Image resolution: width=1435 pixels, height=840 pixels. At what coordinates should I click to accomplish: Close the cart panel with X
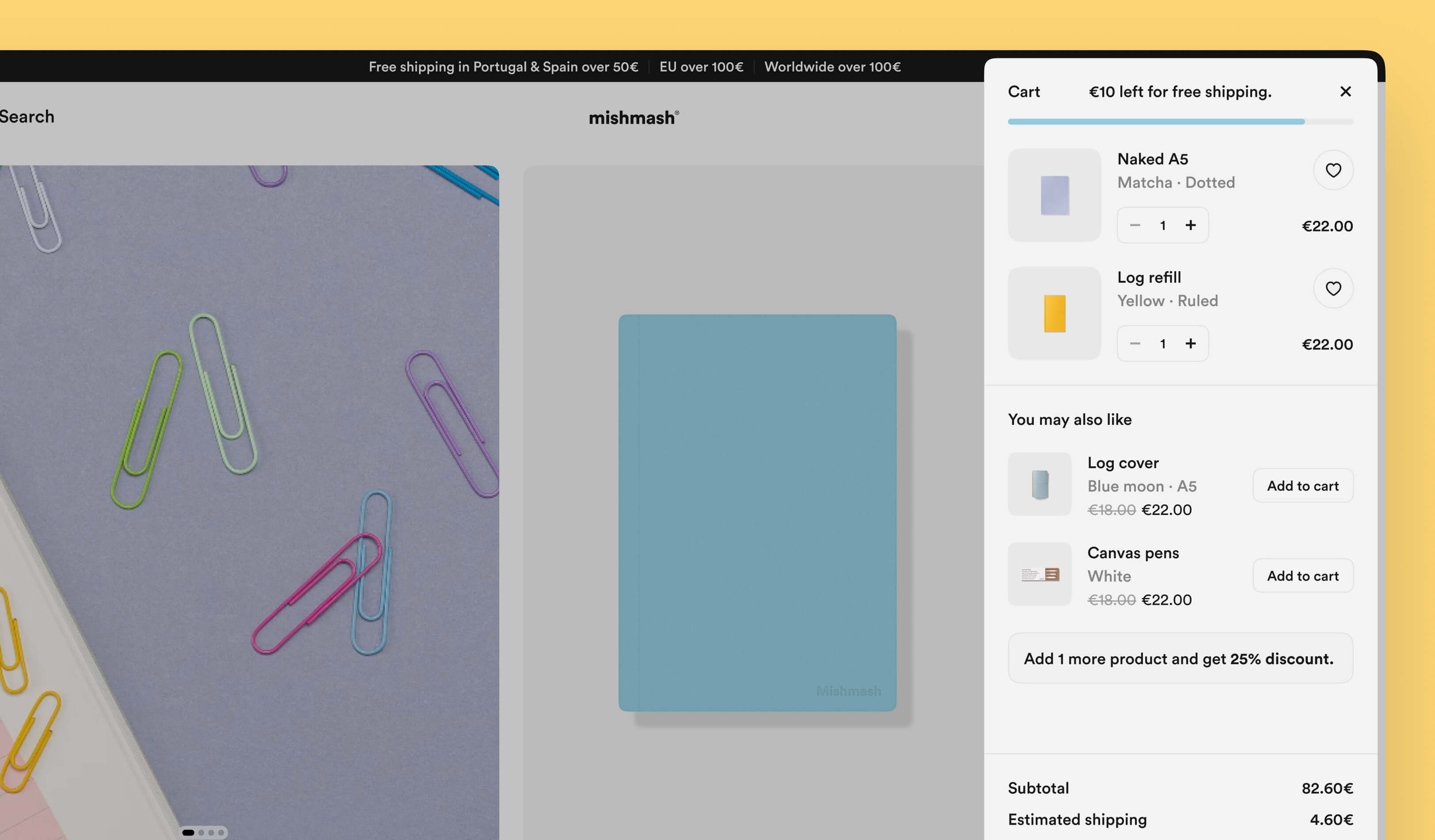(1345, 91)
